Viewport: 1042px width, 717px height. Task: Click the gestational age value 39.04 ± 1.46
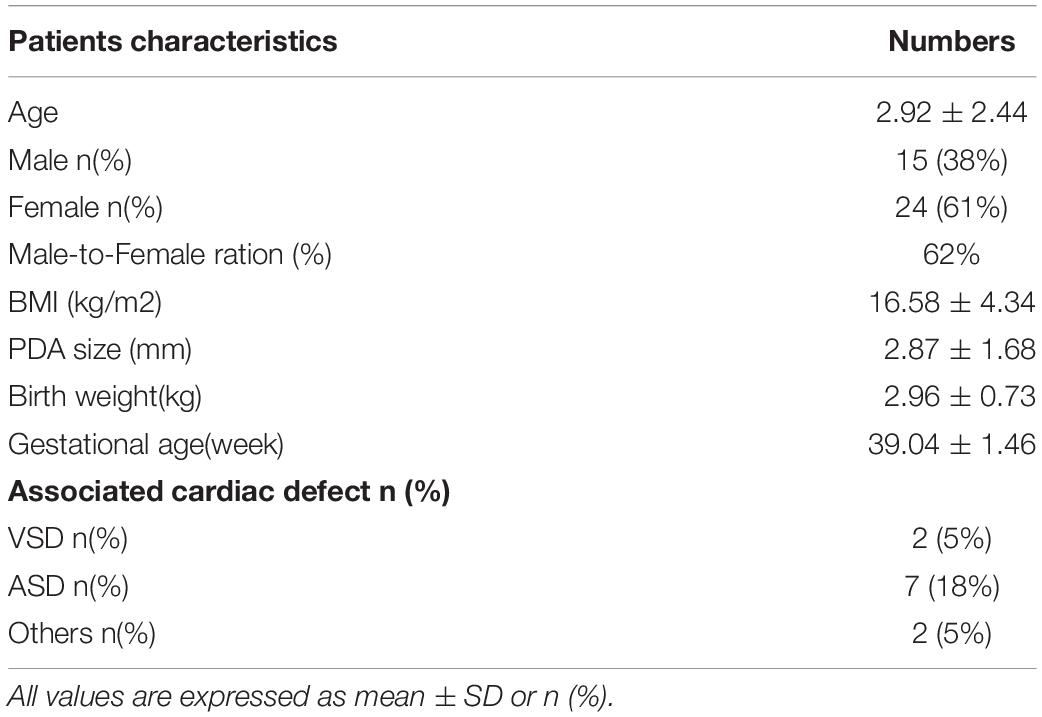coord(952,444)
